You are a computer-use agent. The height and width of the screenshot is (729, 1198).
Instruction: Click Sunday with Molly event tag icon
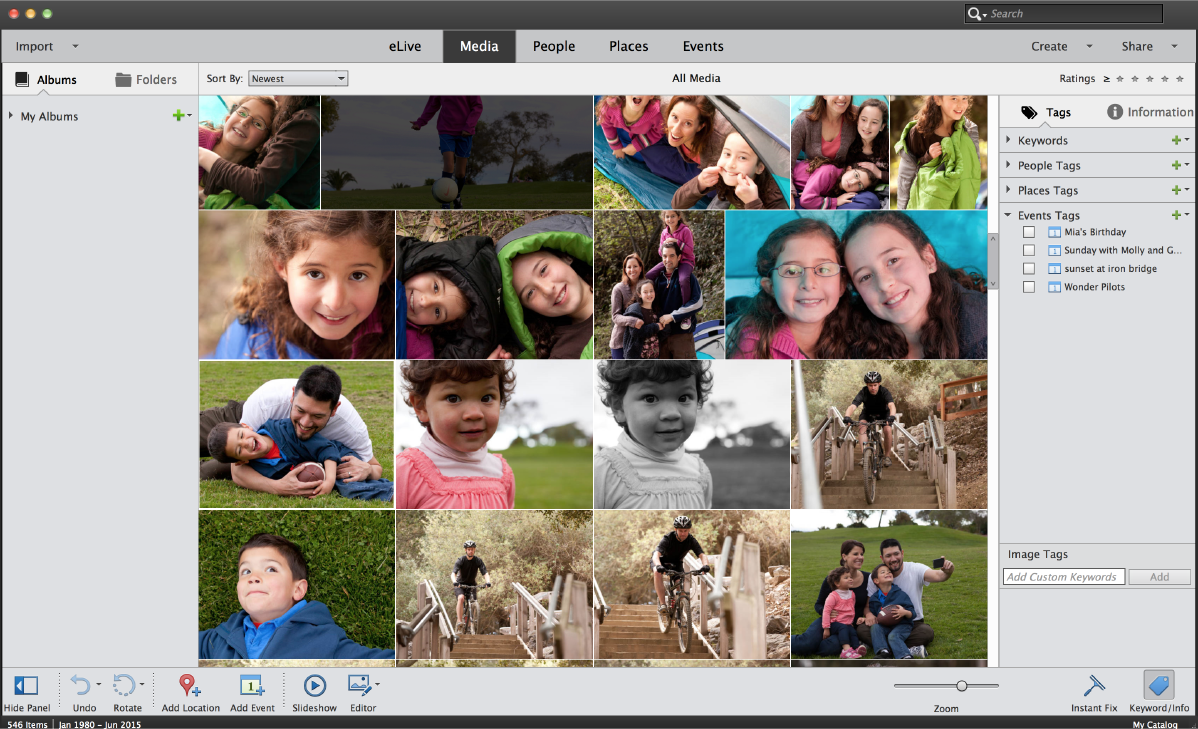1054,251
